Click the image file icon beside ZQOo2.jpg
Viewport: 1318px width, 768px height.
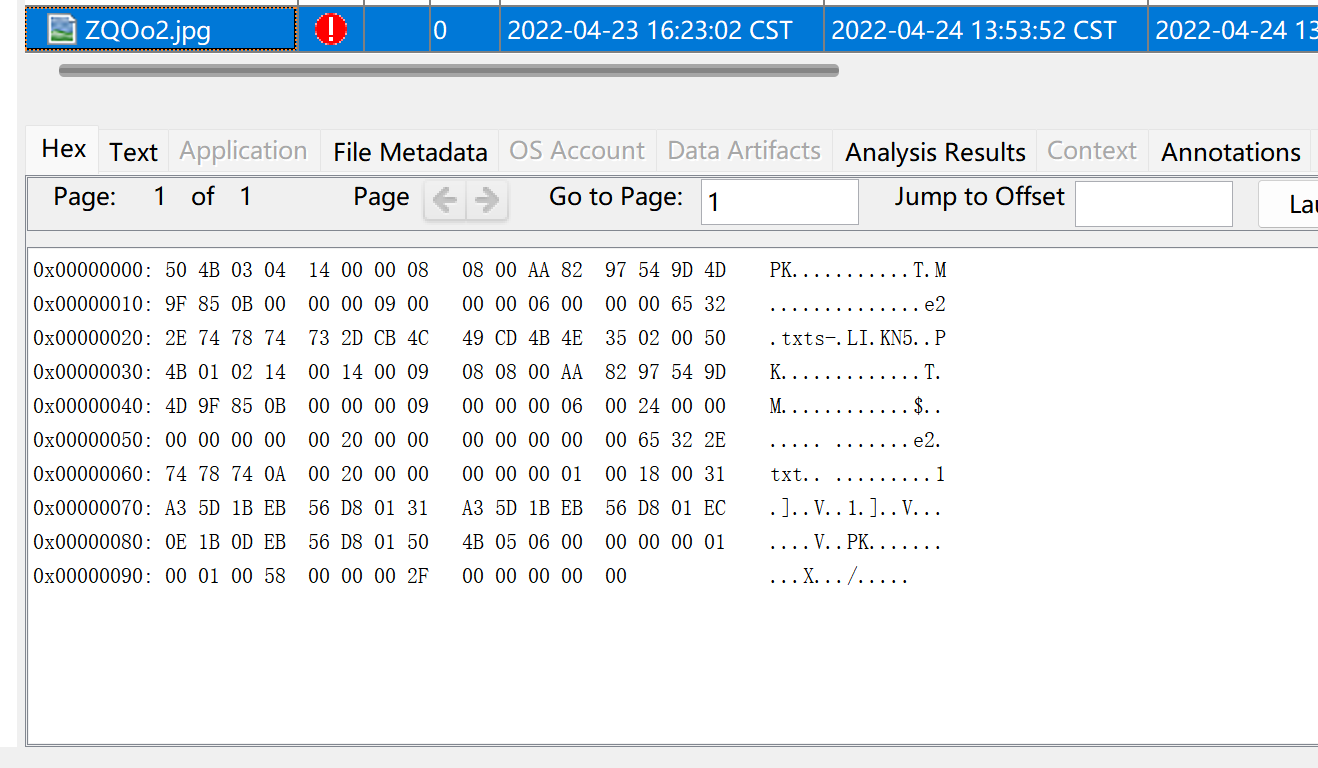point(62,30)
